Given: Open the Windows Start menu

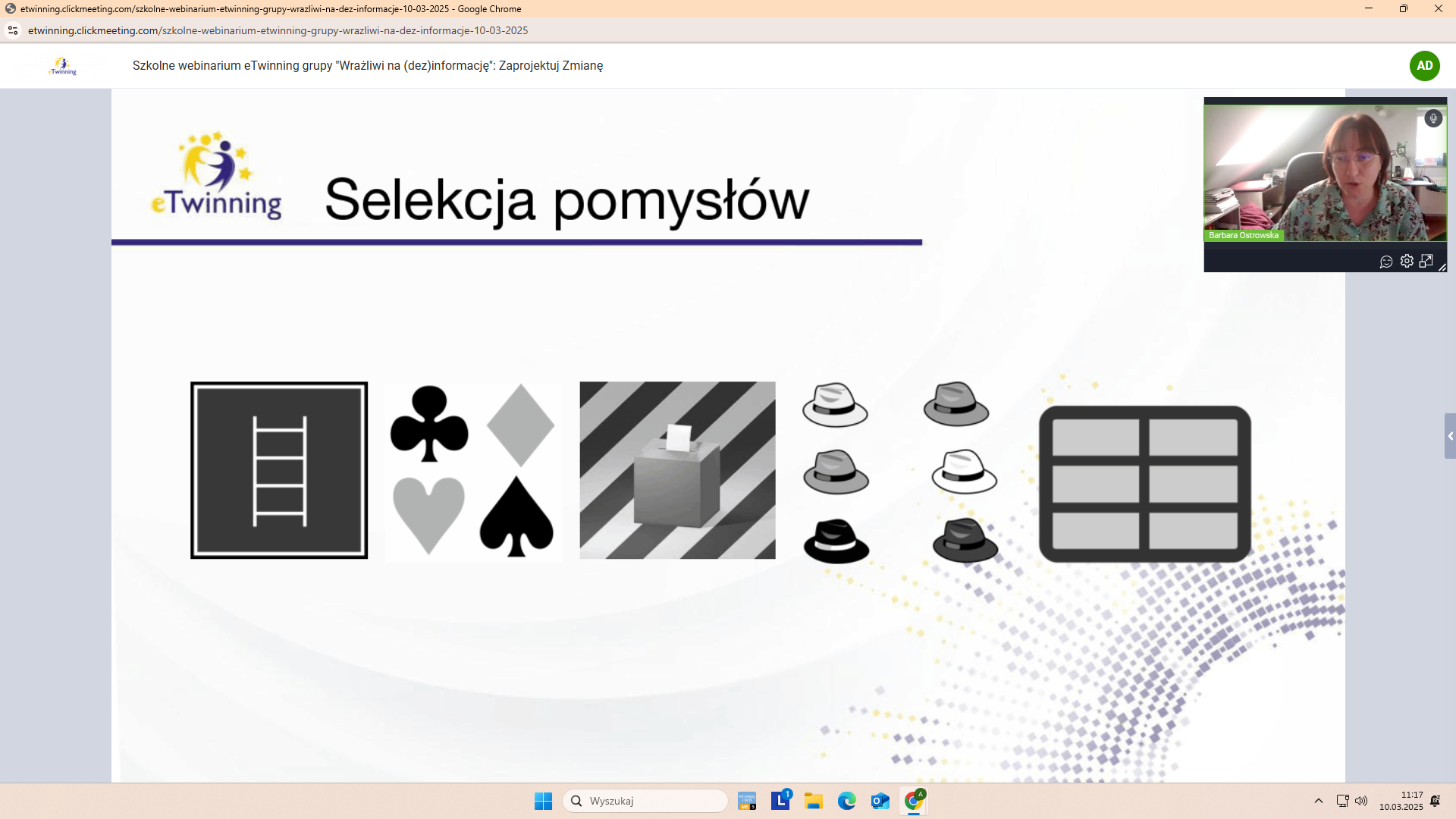Looking at the screenshot, I should click(543, 801).
